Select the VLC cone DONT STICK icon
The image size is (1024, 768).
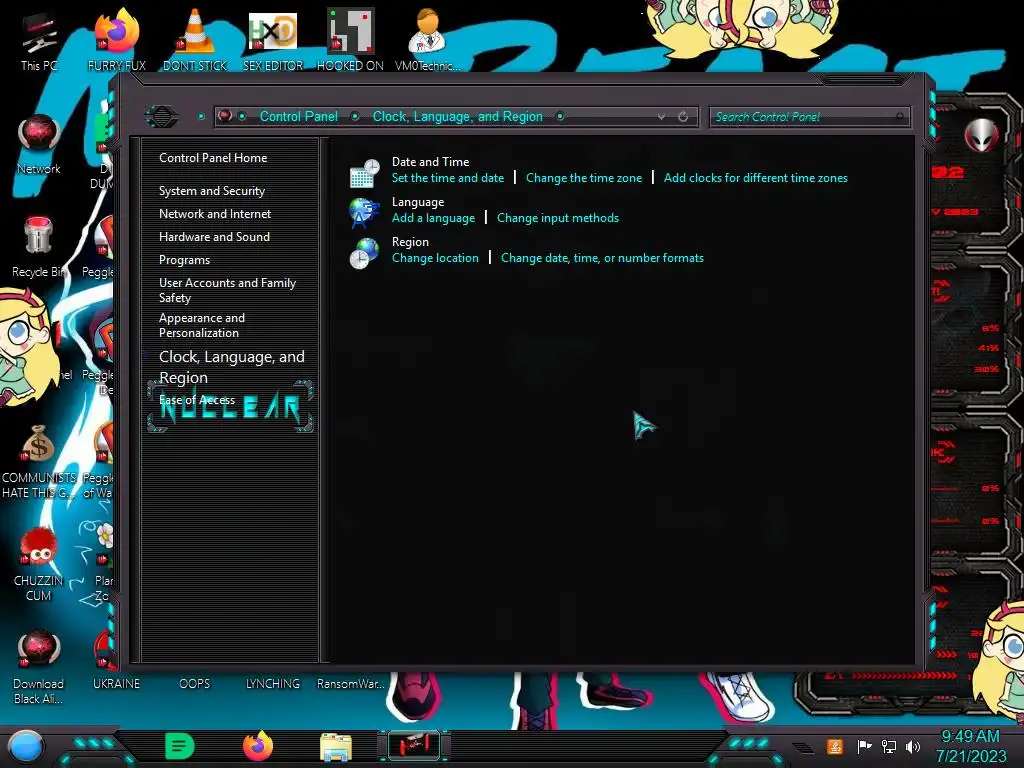pos(195,41)
